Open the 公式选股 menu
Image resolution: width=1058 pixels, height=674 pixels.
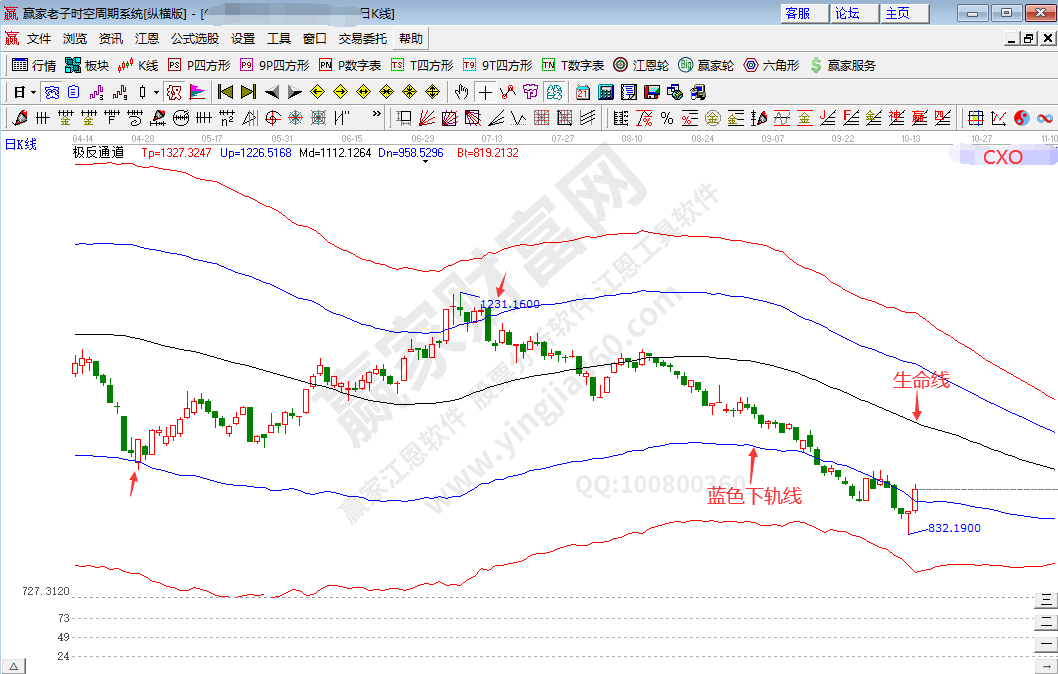point(194,39)
